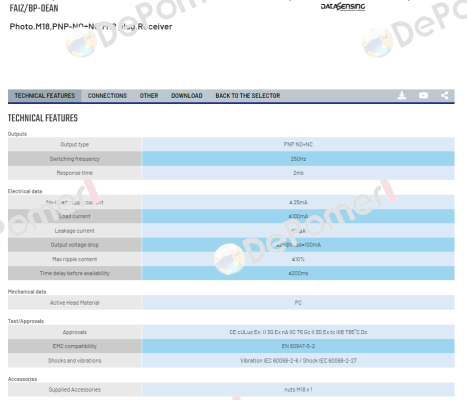Select the Switching frequency label
The image size is (467, 400).
(75, 159)
